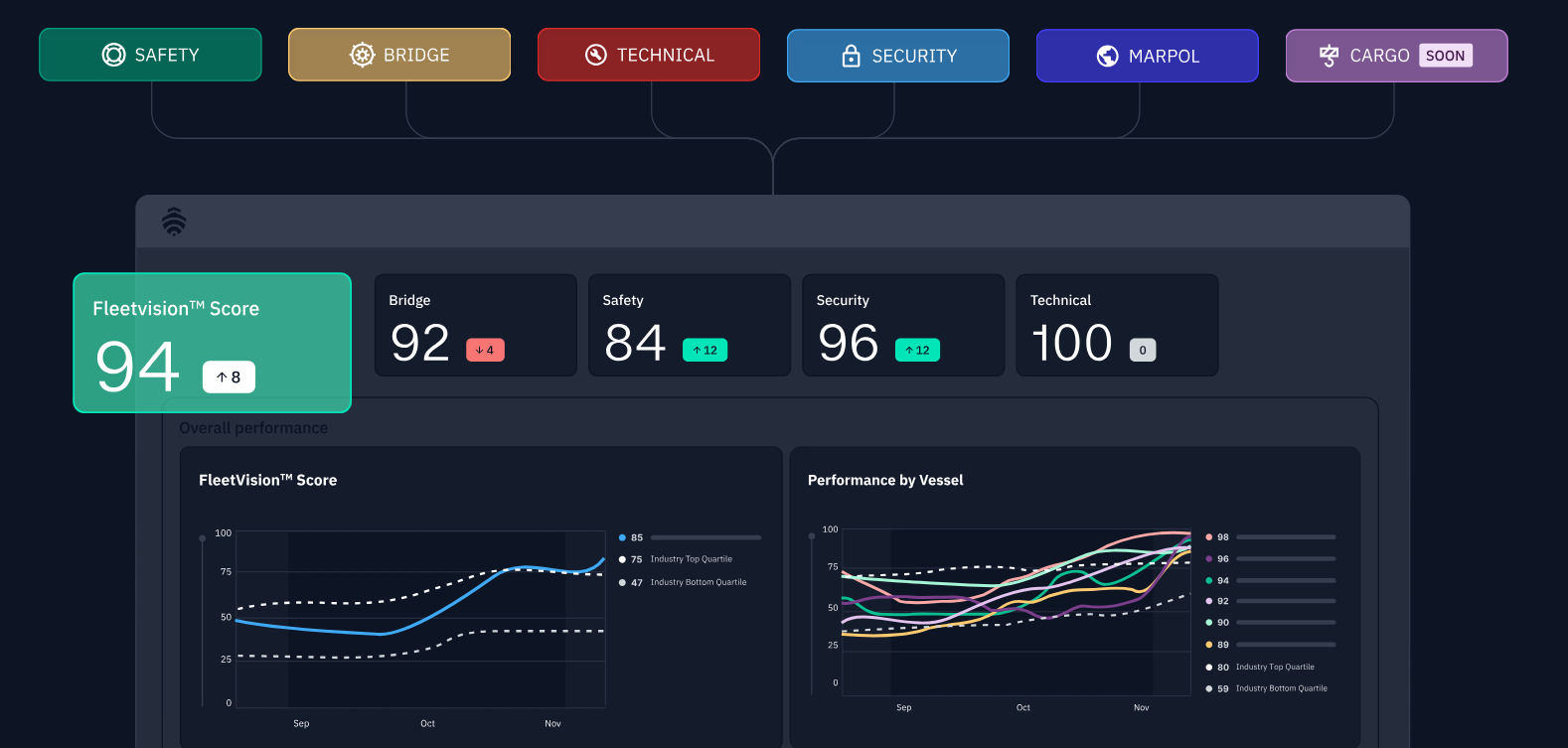Select the pink vessel legend dot valued 98
Image resolution: width=1568 pixels, height=748 pixels.
tap(1208, 536)
